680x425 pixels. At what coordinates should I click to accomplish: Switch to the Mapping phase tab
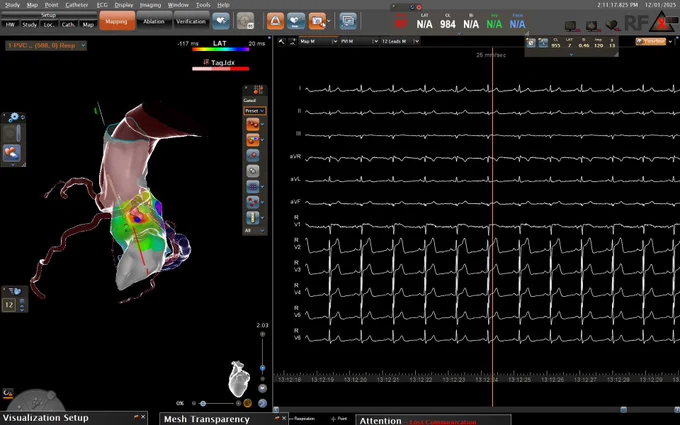pyautogui.click(x=116, y=21)
